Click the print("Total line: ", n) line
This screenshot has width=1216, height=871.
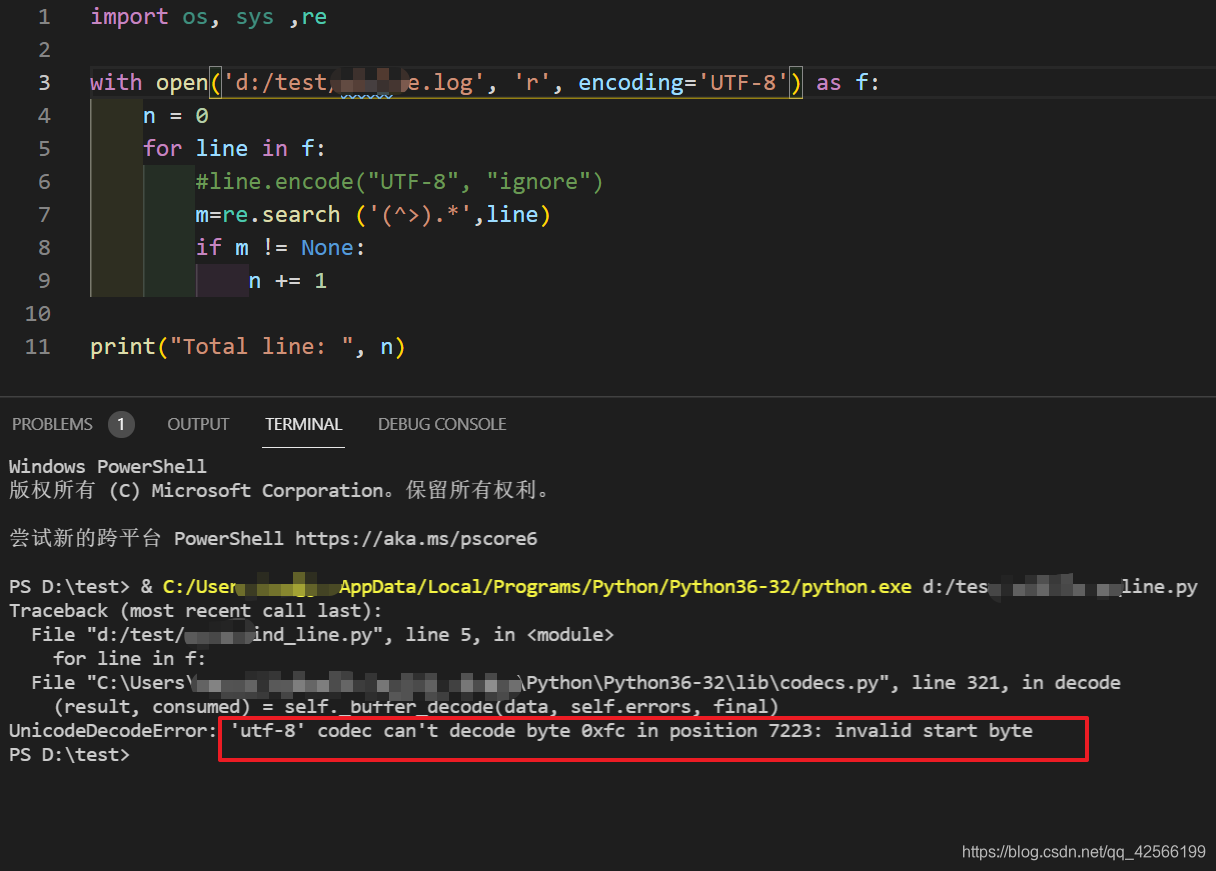pos(247,346)
